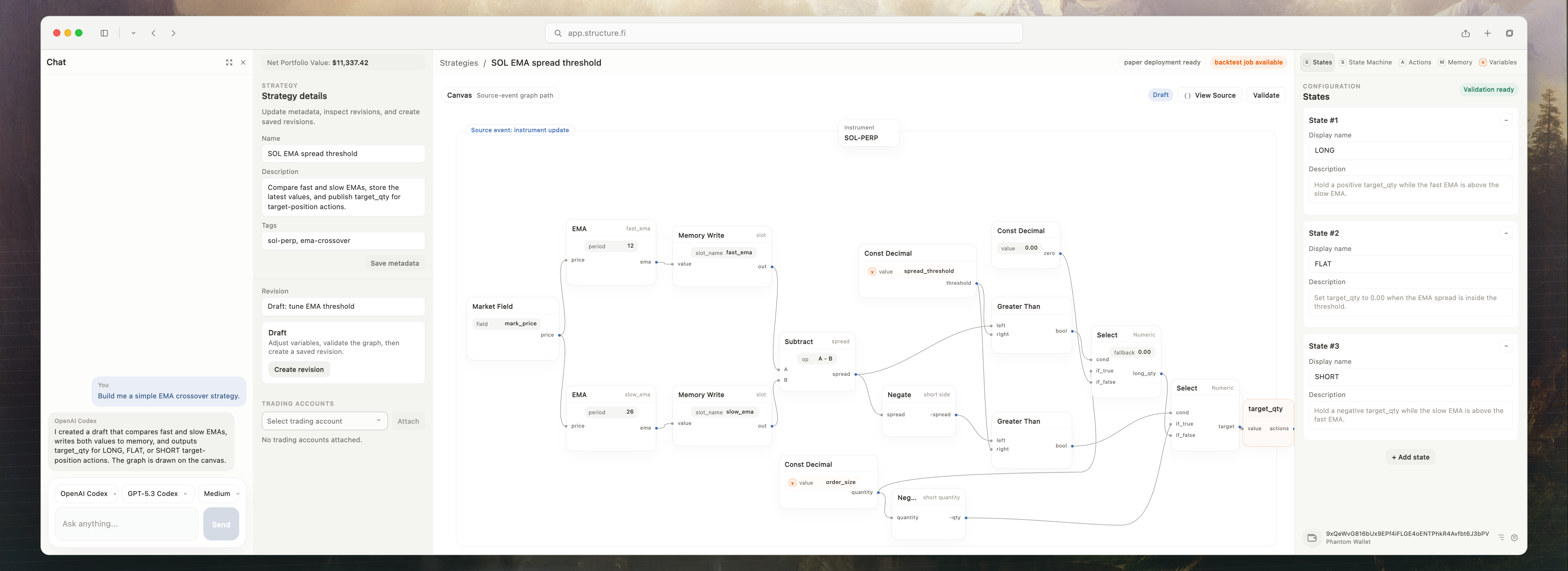
Task: Click the Draft status badge
Action: (x=1160, y=95)
